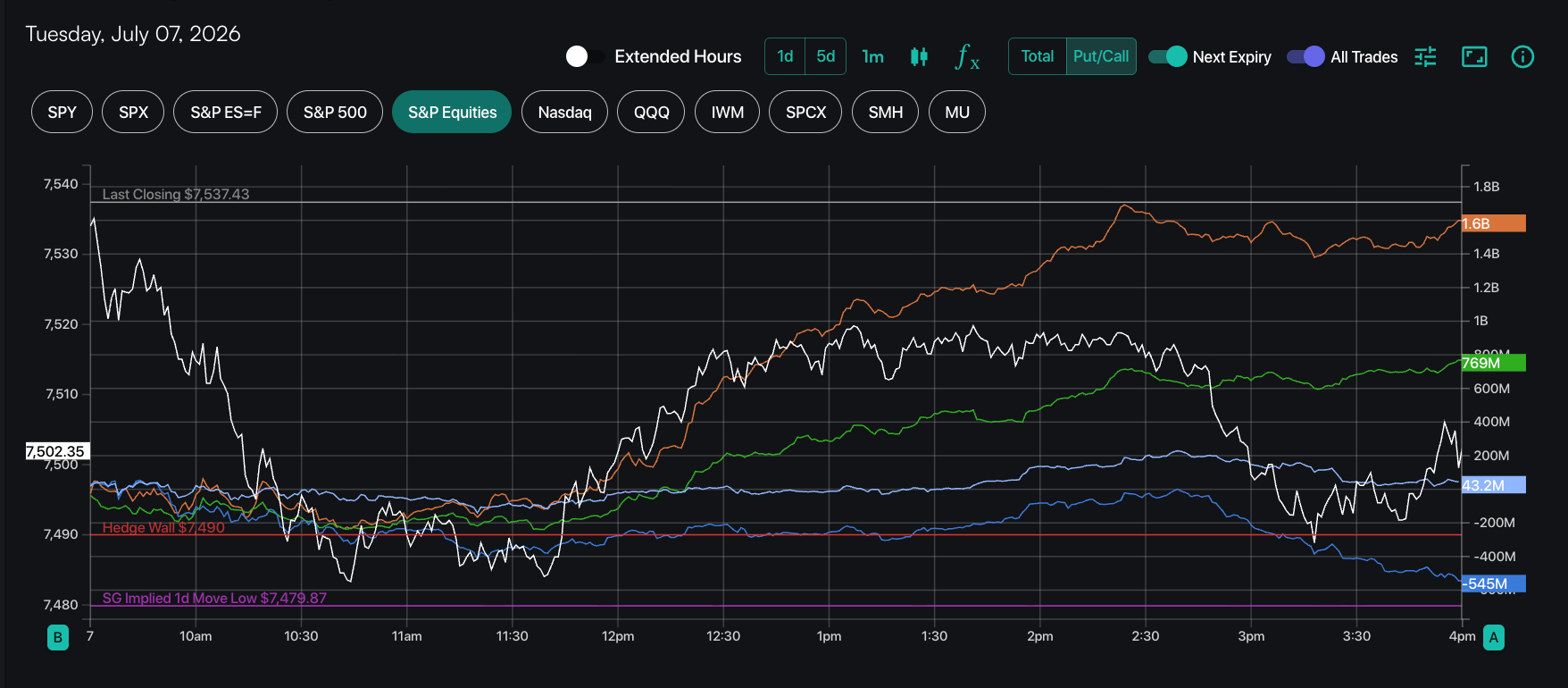Click the green A marker at chart end
Image resolution: width=1568 pixels, height=688 pixels.
point(1494,637)
